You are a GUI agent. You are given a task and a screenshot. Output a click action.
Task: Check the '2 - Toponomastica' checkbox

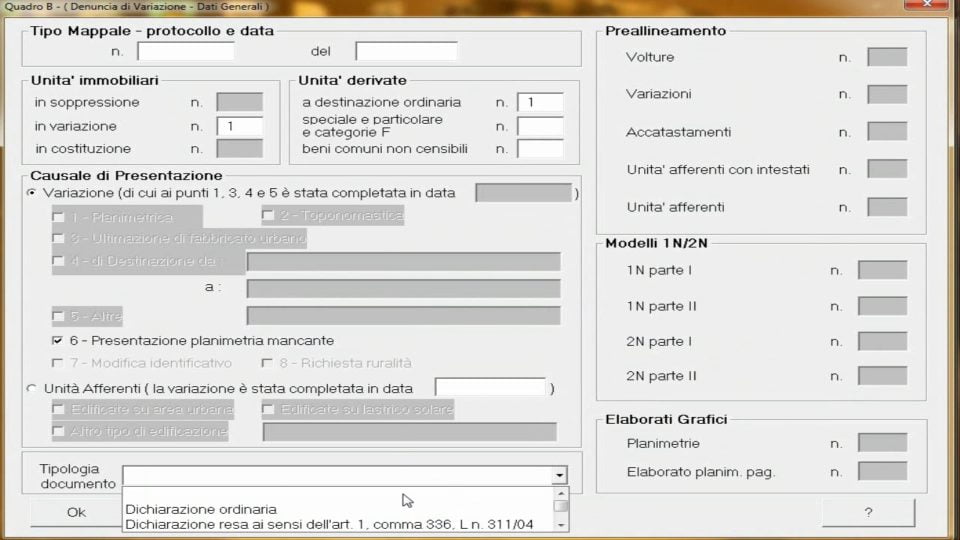pyautogui.click(x=268, y=215)
